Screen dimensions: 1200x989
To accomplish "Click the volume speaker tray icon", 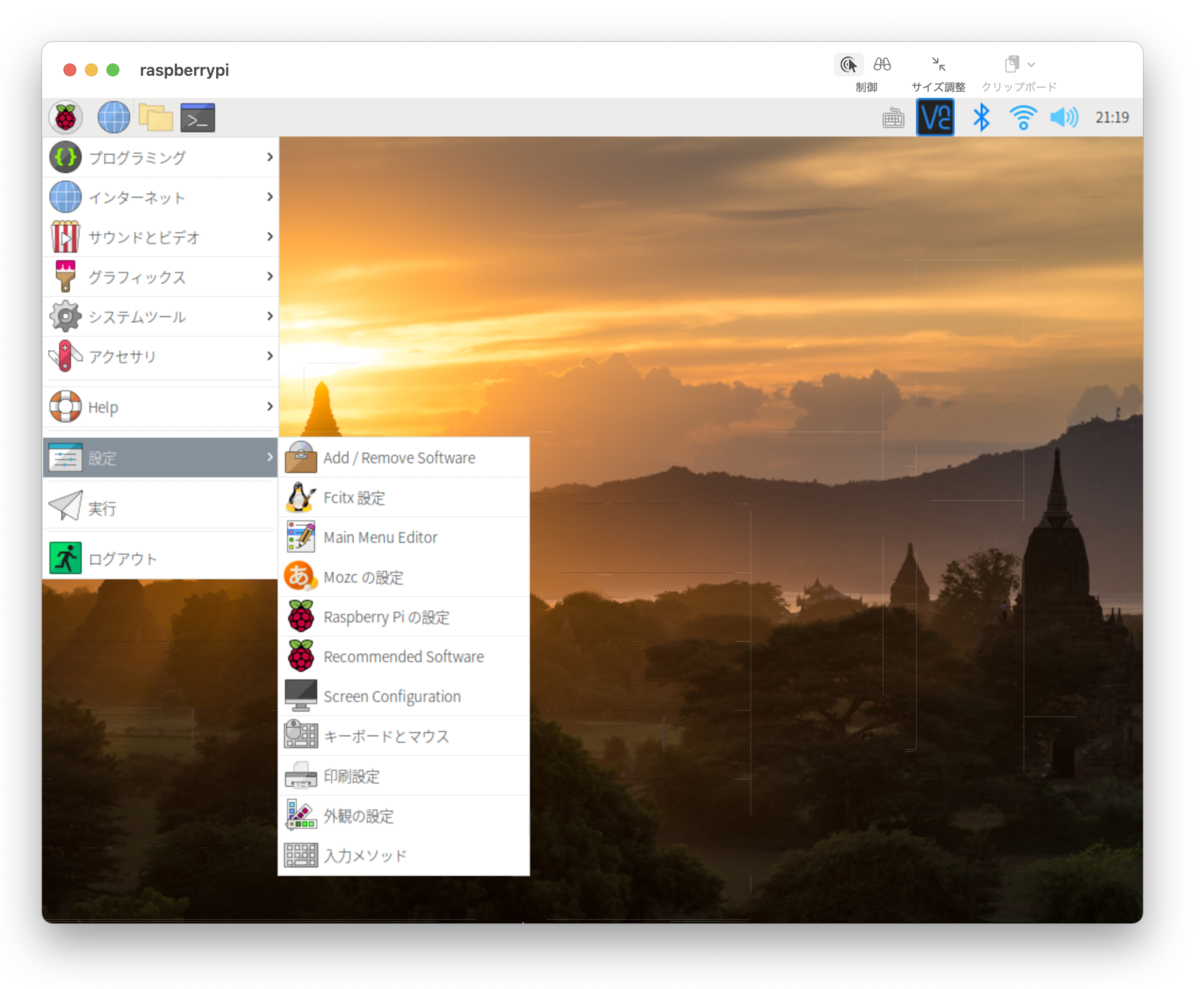I will [1064, 117].
